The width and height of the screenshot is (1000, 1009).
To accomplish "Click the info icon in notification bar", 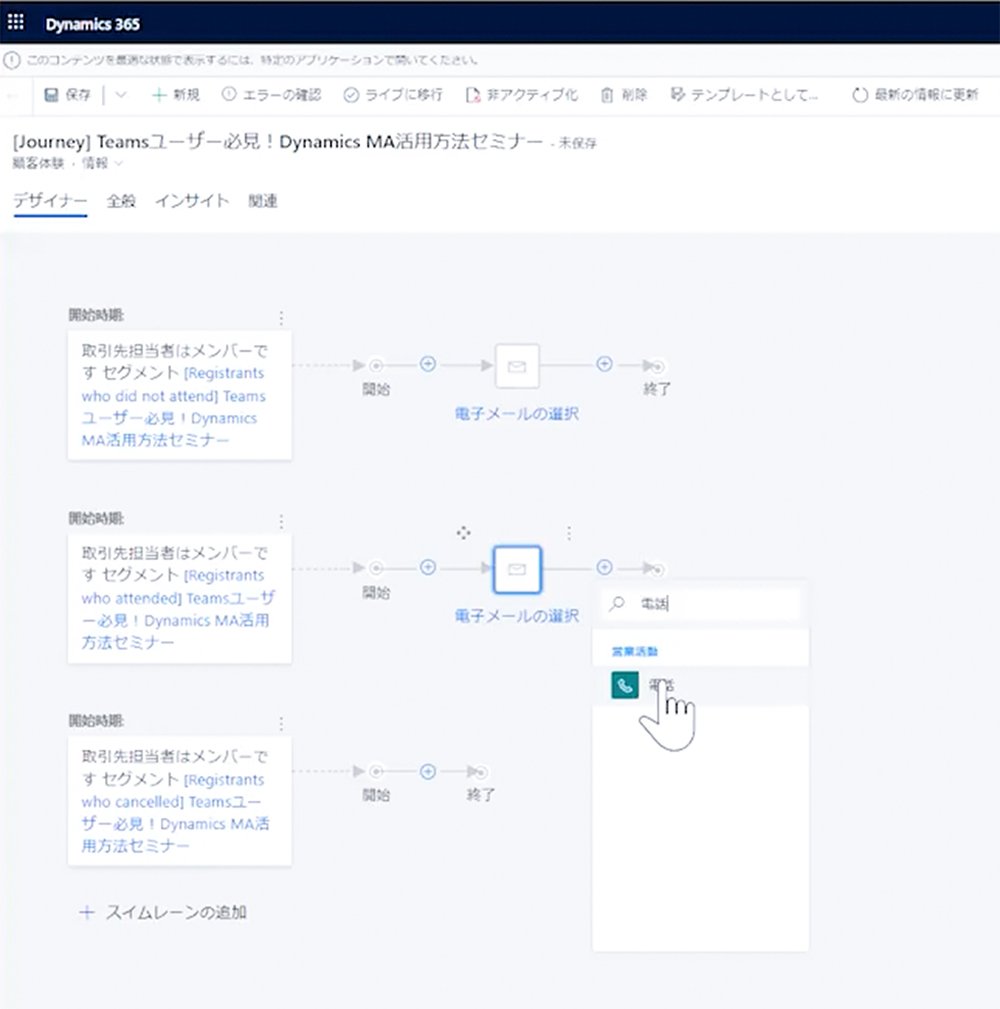I will (12, 60).
